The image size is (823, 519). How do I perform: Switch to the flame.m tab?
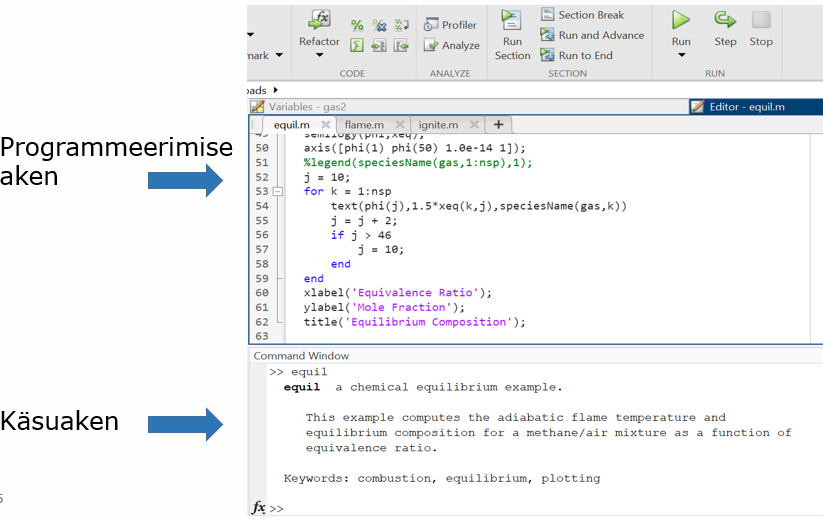click(364, 125)
